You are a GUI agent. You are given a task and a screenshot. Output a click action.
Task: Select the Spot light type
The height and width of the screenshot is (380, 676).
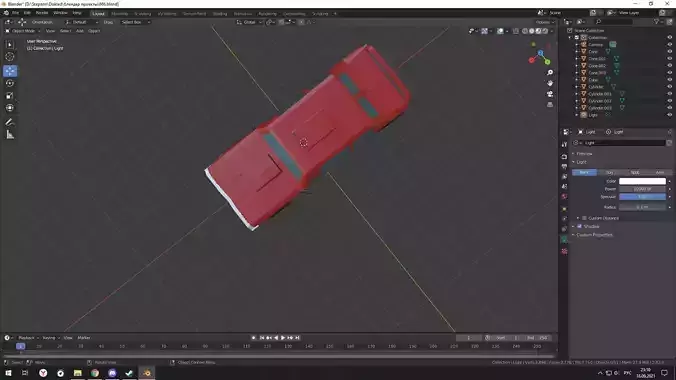click(x=635, y=173)
